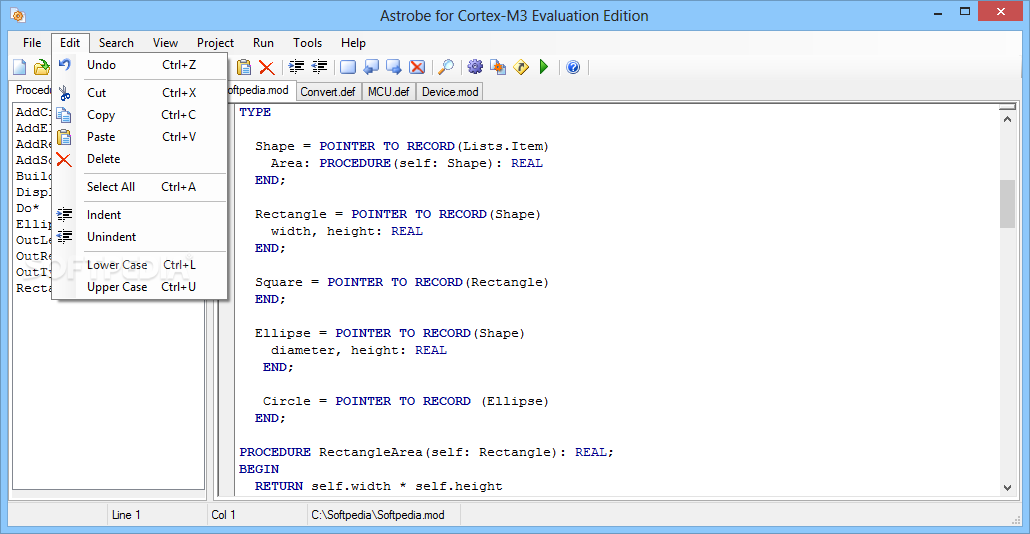Viewport: 1030px width, 534px height.
Task: Click the Indent toolbar icon
Action: [x=296, y=67]
